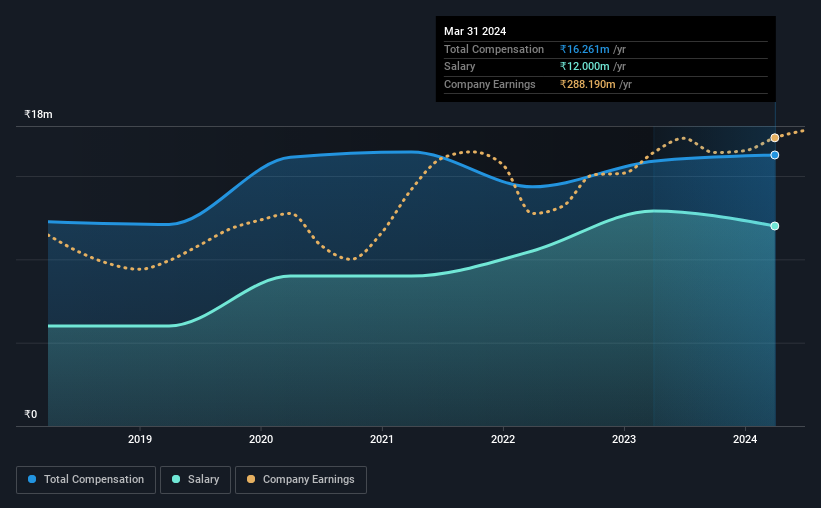Click the Company Earnings label in tooltip
The width and height of the screenshot is (821, 508).
490,84
